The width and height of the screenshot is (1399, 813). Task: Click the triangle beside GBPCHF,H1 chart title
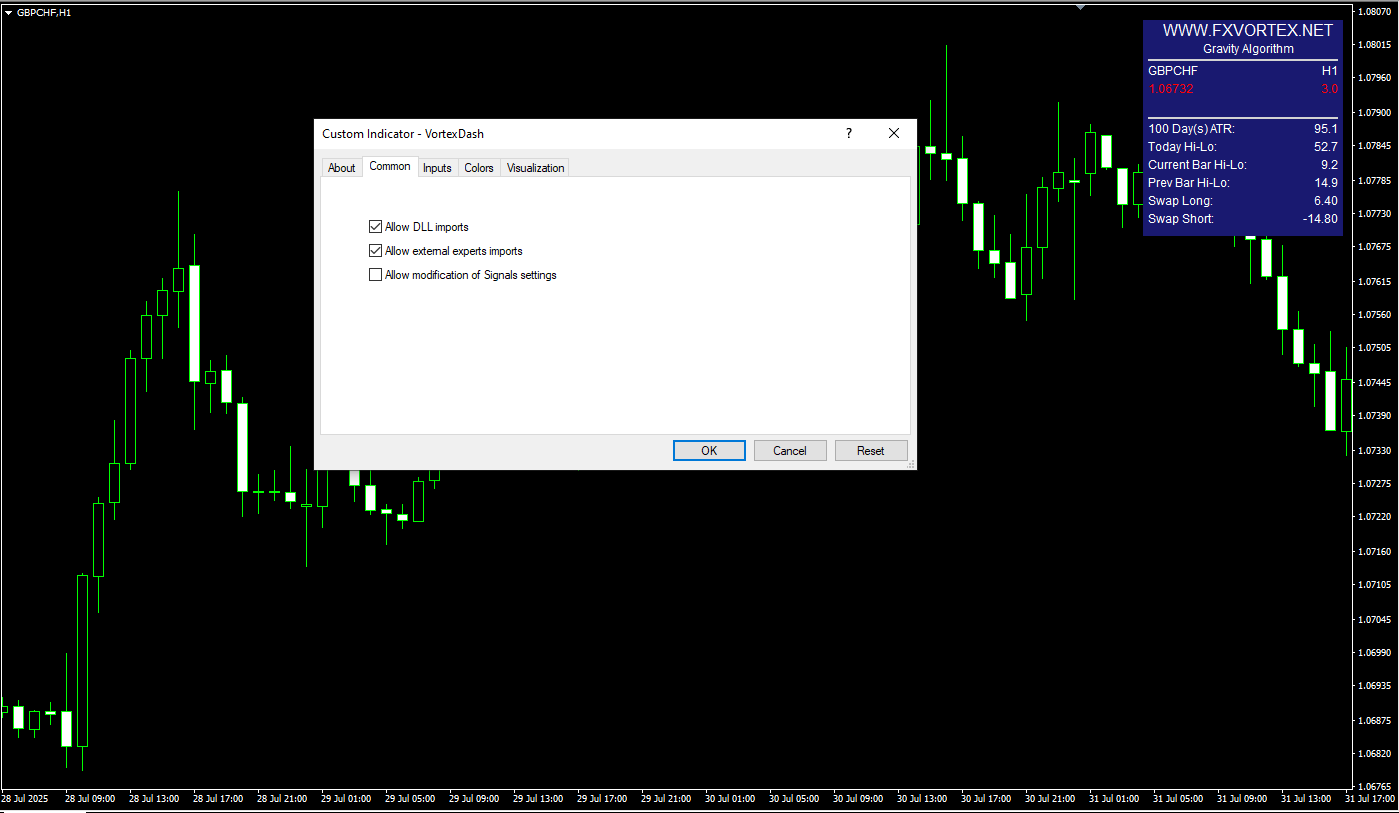click(8, 12)
